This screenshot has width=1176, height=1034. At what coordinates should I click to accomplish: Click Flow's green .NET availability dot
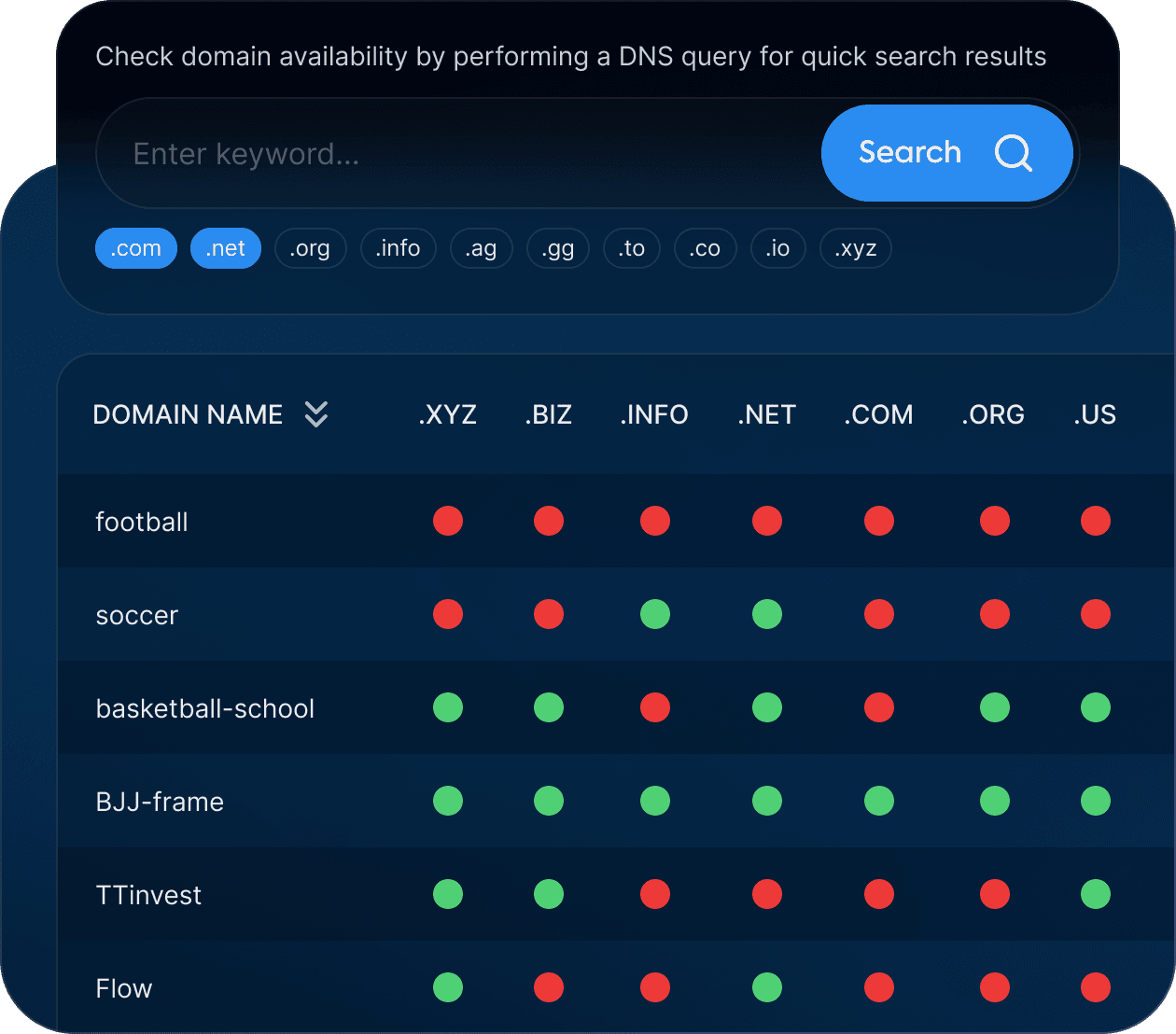[767, 987]
